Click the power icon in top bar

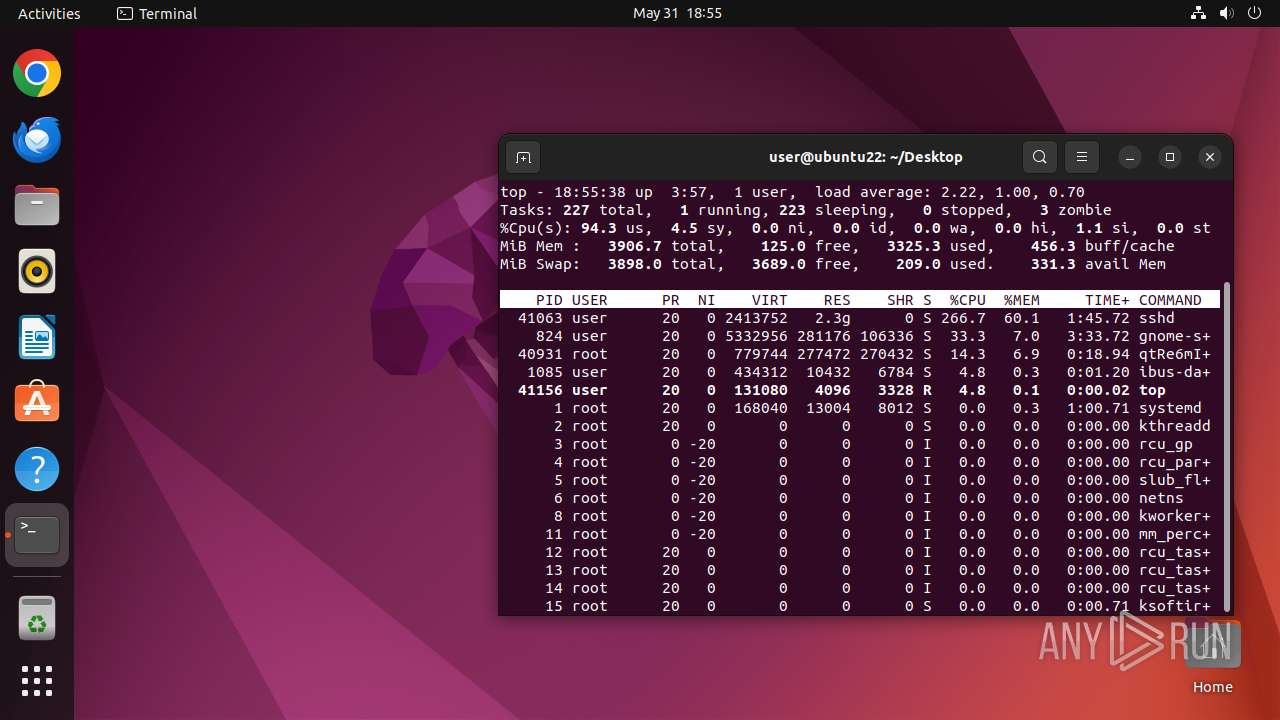(1255, 13)
